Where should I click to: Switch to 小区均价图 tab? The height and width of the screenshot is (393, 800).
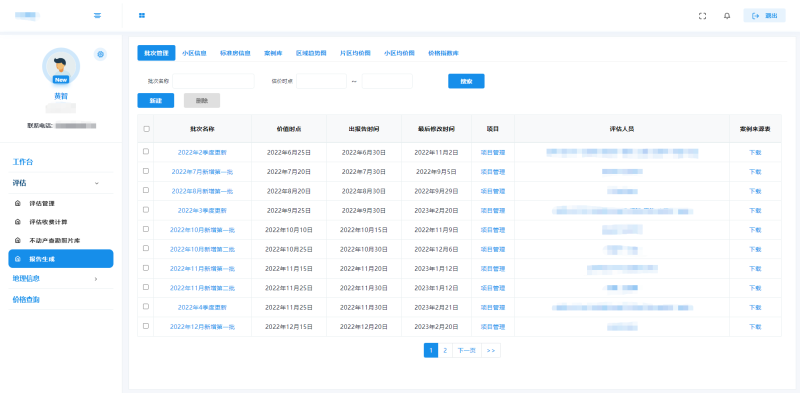coord(399,53)
